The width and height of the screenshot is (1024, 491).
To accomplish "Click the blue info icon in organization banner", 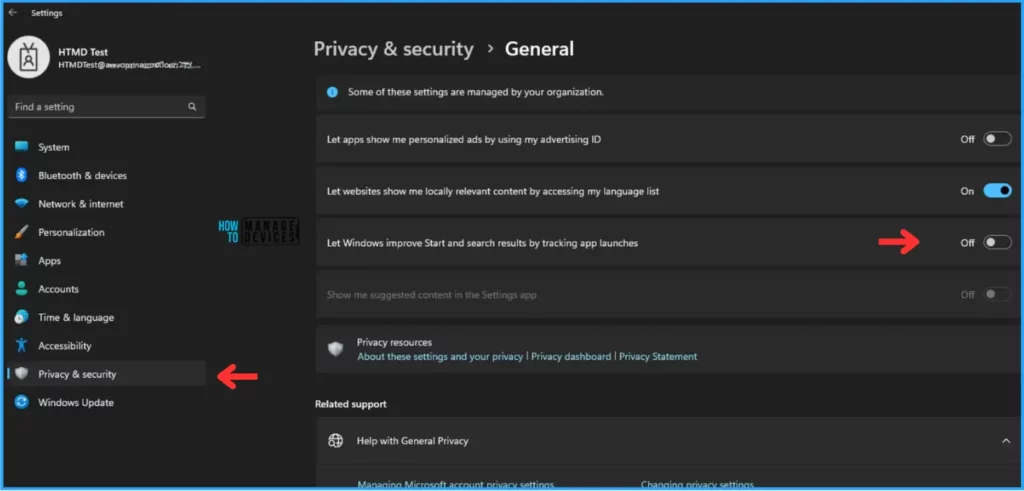I will pos(332,92).
